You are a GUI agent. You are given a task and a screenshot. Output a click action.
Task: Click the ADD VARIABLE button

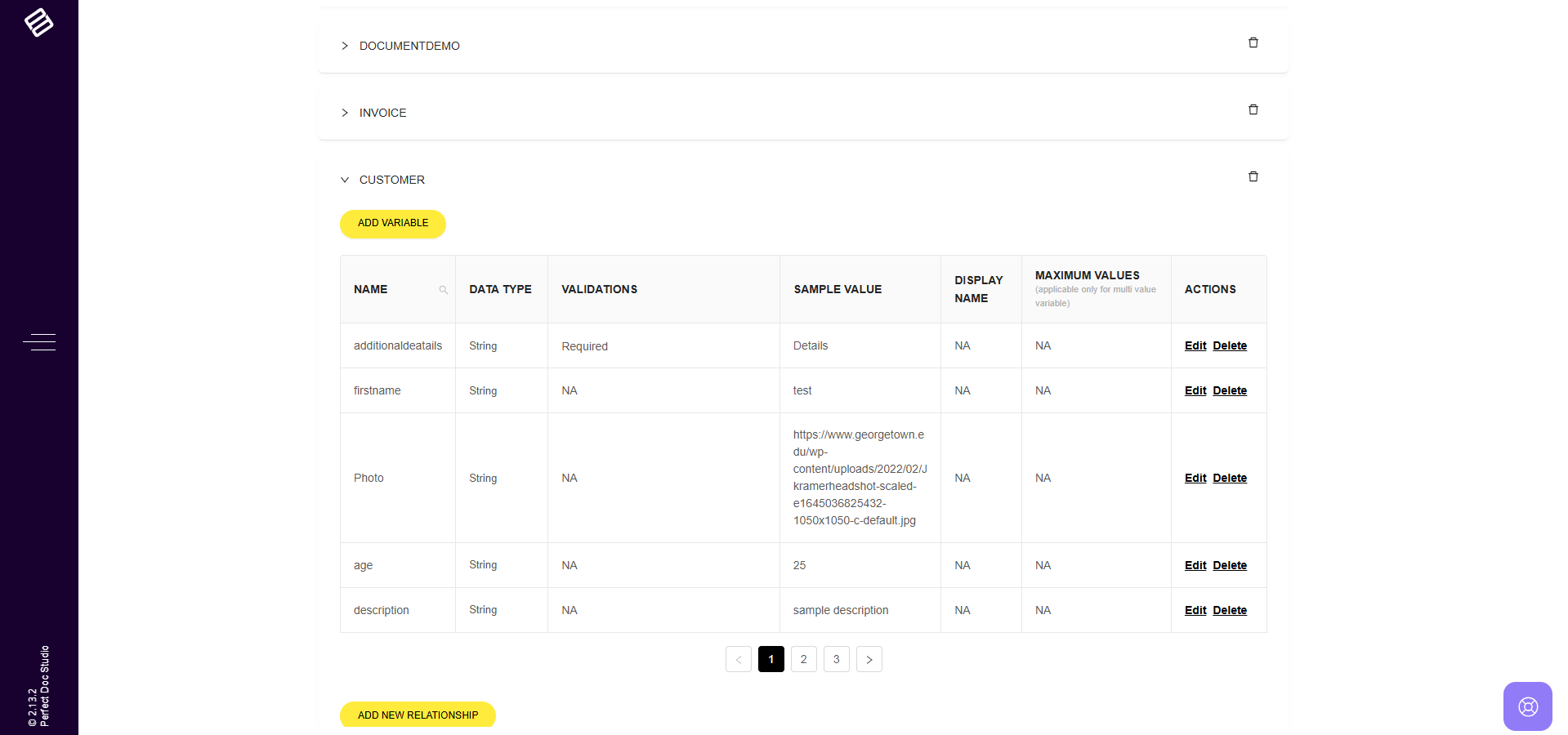(392, 224)
